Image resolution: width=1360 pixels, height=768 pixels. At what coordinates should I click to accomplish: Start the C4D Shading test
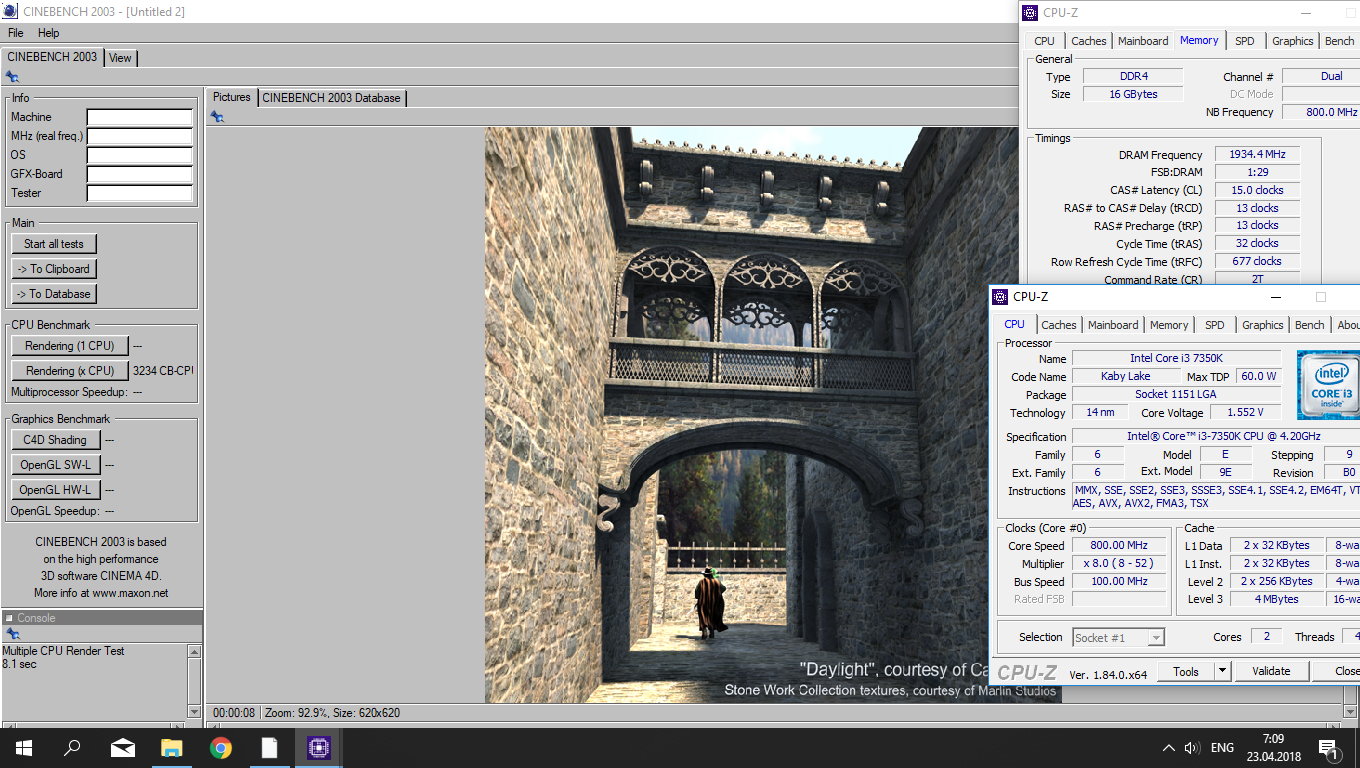(x=55, y=440)
